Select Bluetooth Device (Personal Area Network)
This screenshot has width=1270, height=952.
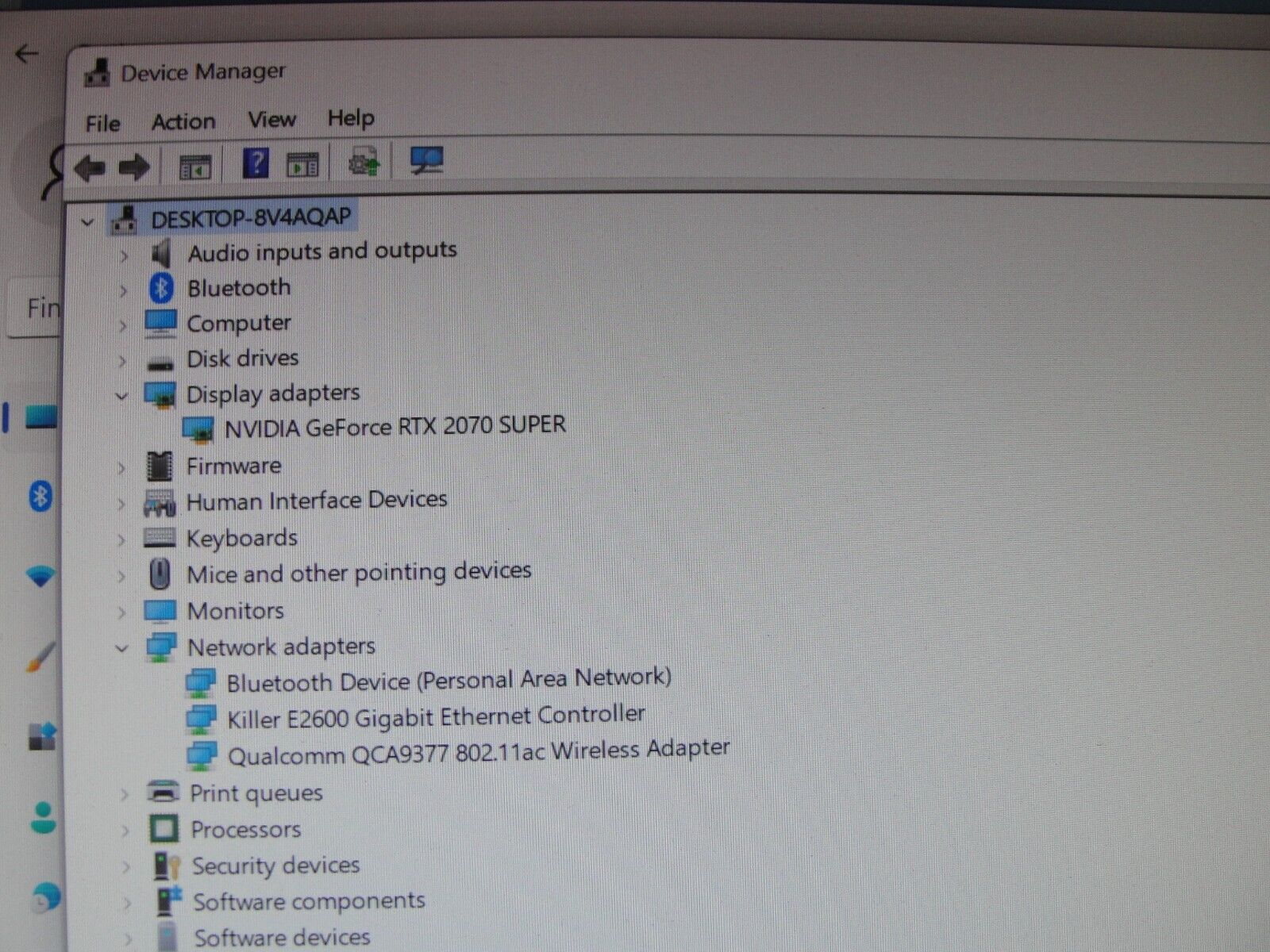pos(449,680)
